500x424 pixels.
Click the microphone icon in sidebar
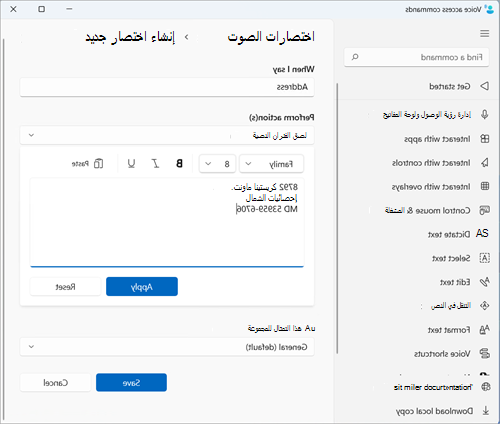coord(484,115)
